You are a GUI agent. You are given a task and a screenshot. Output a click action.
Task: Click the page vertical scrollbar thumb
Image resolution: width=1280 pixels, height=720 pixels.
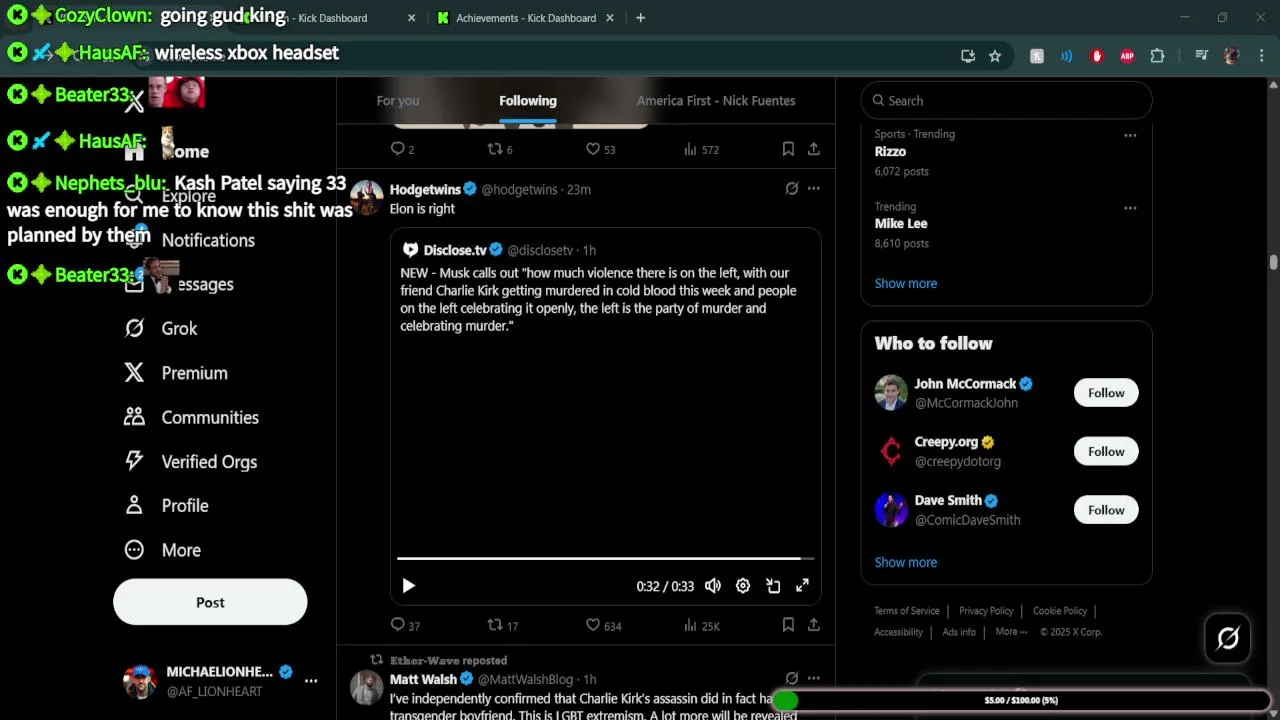pos(1273,263)
